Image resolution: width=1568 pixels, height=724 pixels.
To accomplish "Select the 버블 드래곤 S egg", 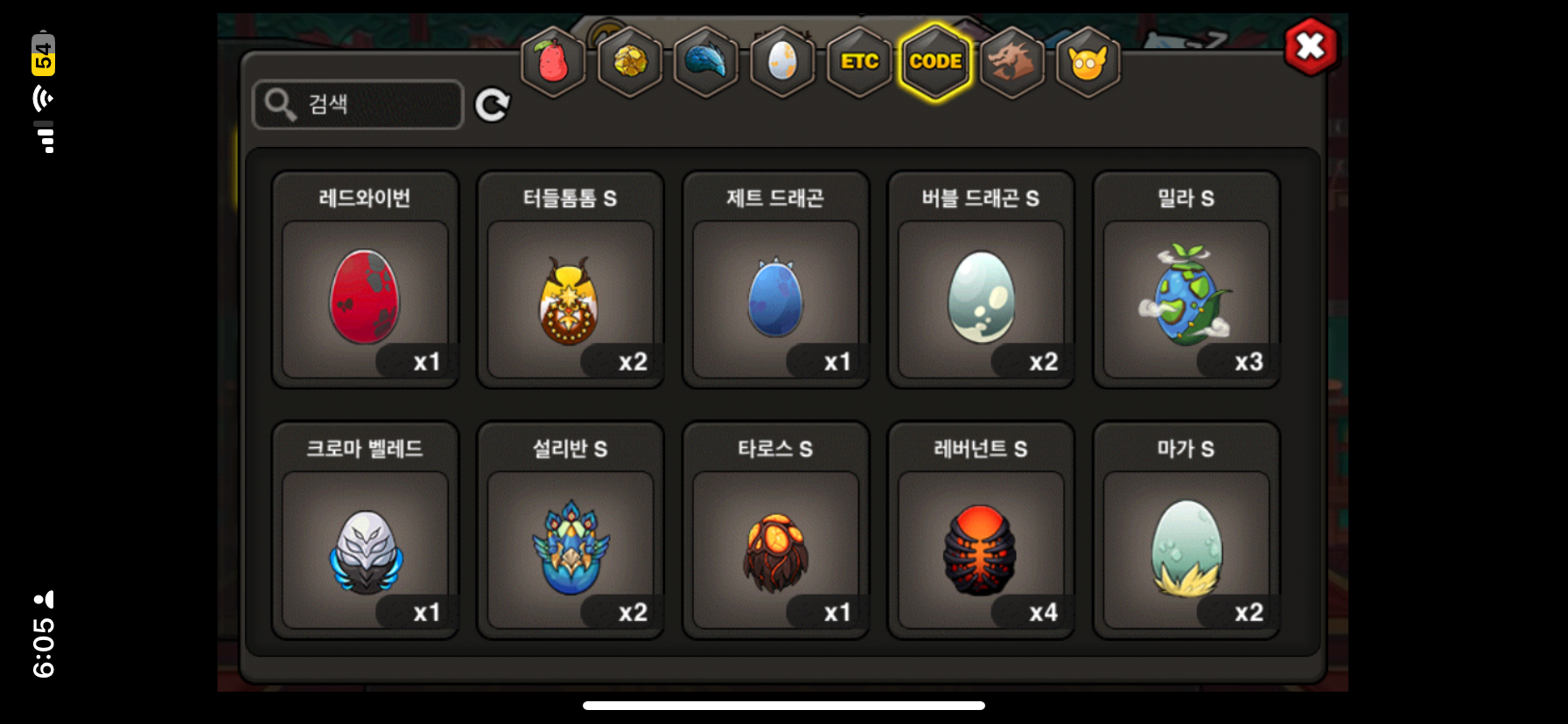I will click(x=981, y=280).
